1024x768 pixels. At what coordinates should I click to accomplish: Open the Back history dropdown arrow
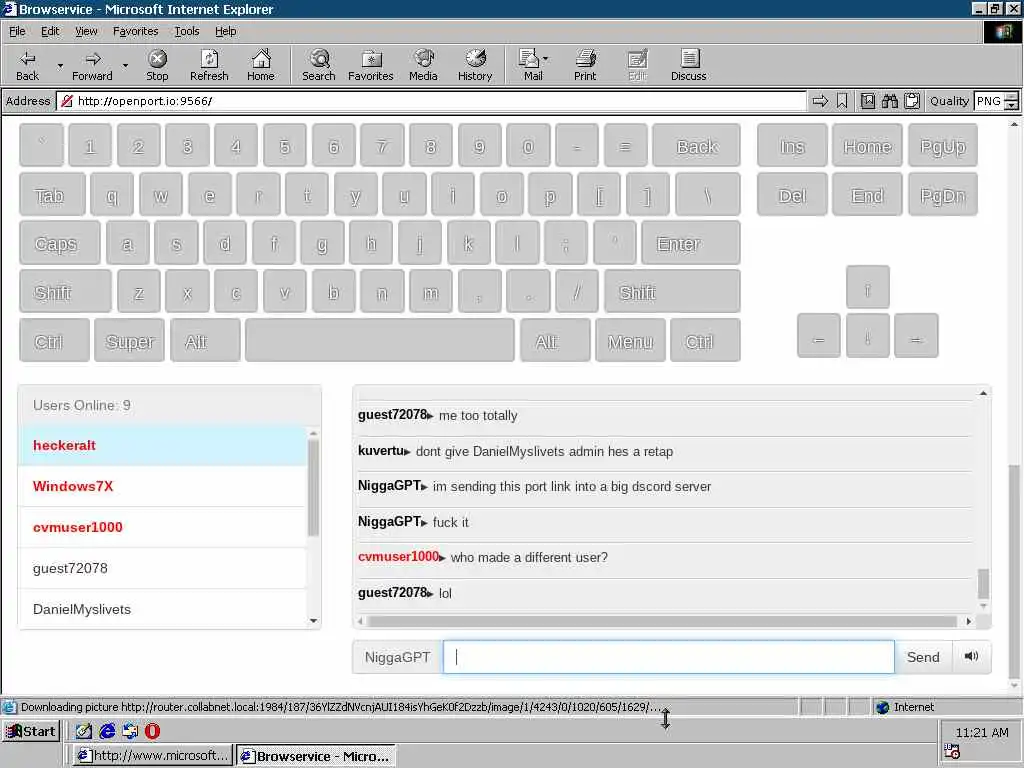pyautogui.click(x=60, y=66)
